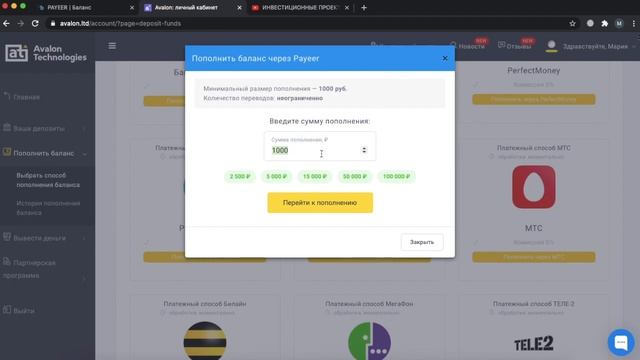
Task: Click the Главная sidebar icon
Action: click(x=7, y=96)
